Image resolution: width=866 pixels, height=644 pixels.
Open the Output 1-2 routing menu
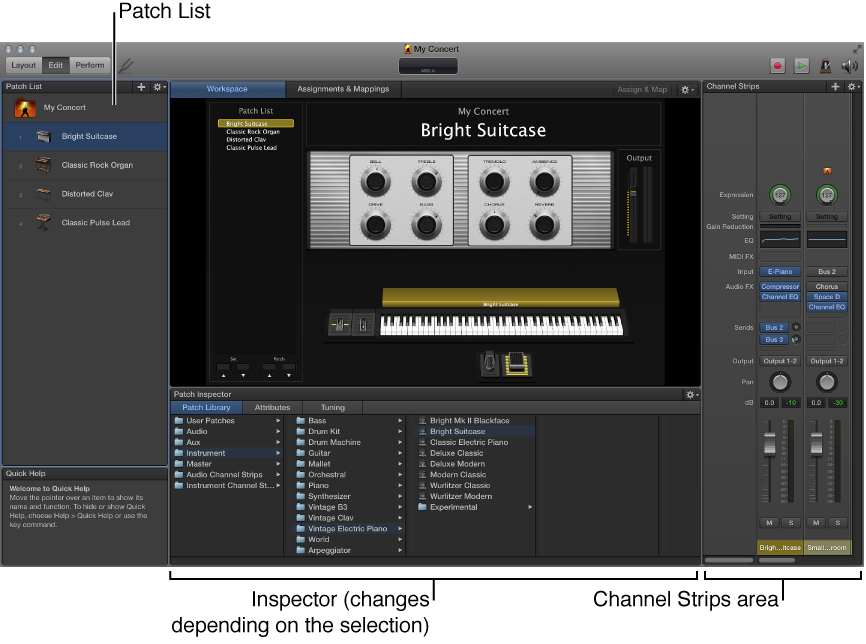coord(780,360)
